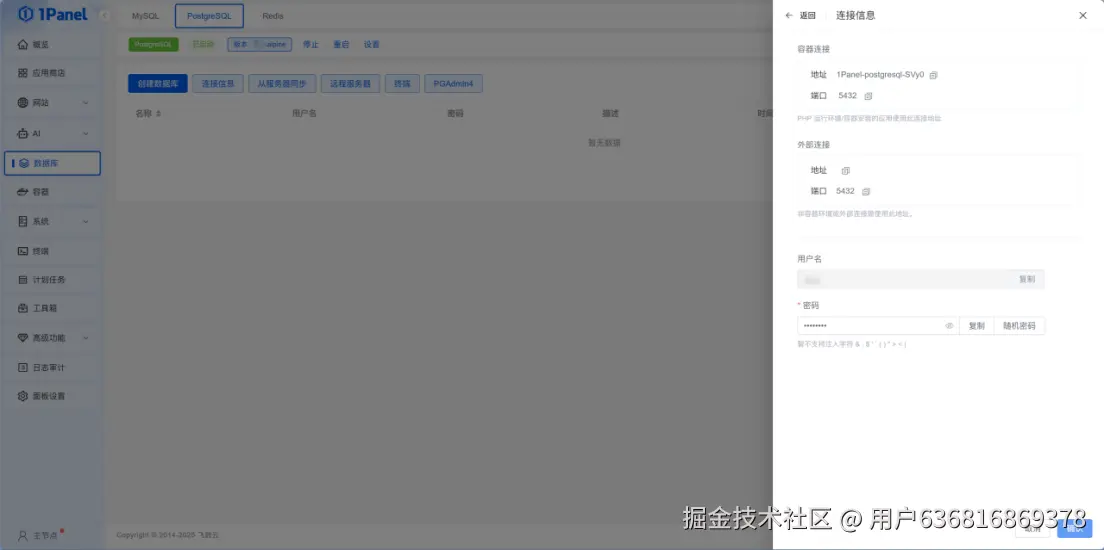
Task: Switch to the PostgreSQL tab
Action: coord(209,15)
